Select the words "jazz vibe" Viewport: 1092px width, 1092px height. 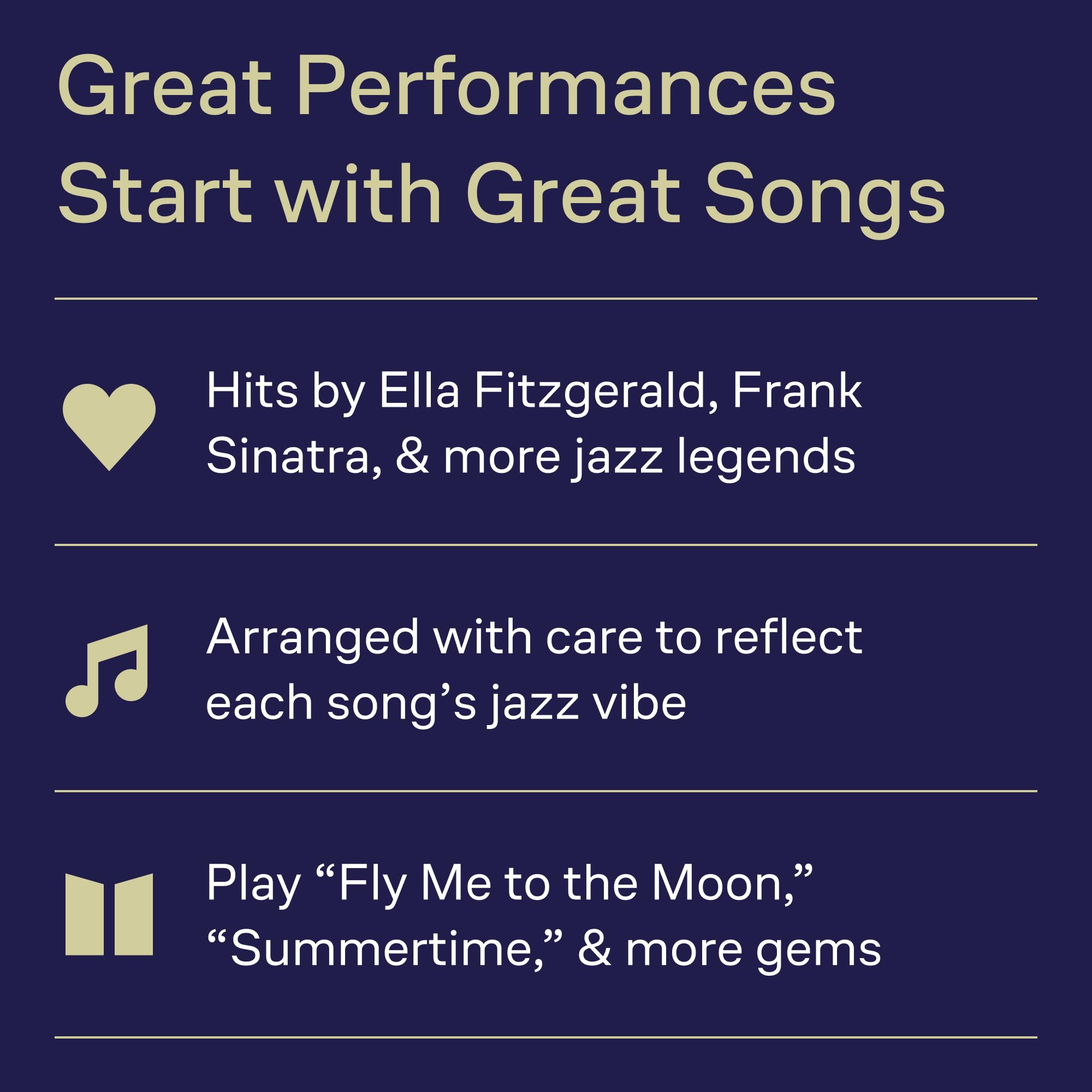(588, 703)
